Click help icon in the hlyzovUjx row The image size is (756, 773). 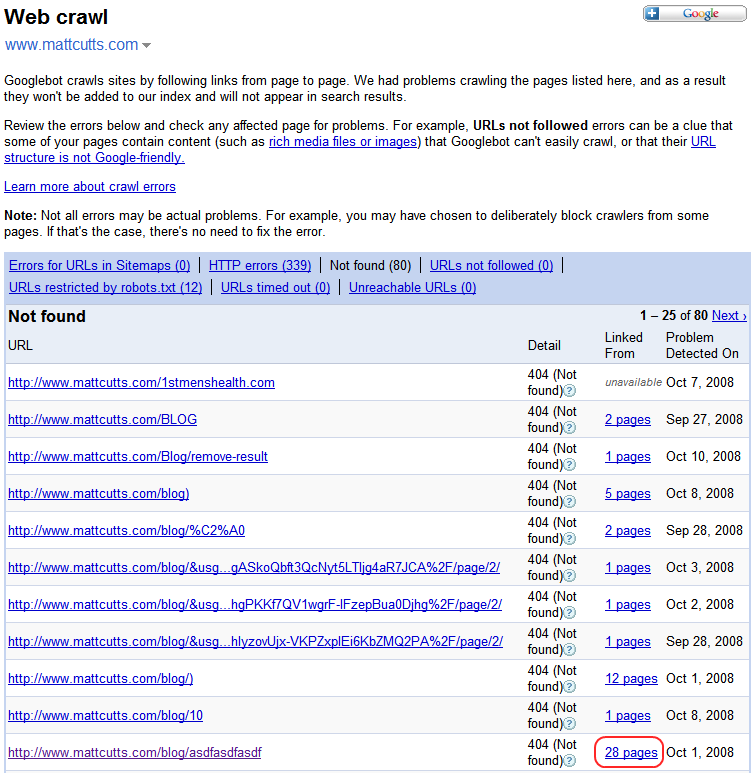pyautogui.click(x=569, y=650)
